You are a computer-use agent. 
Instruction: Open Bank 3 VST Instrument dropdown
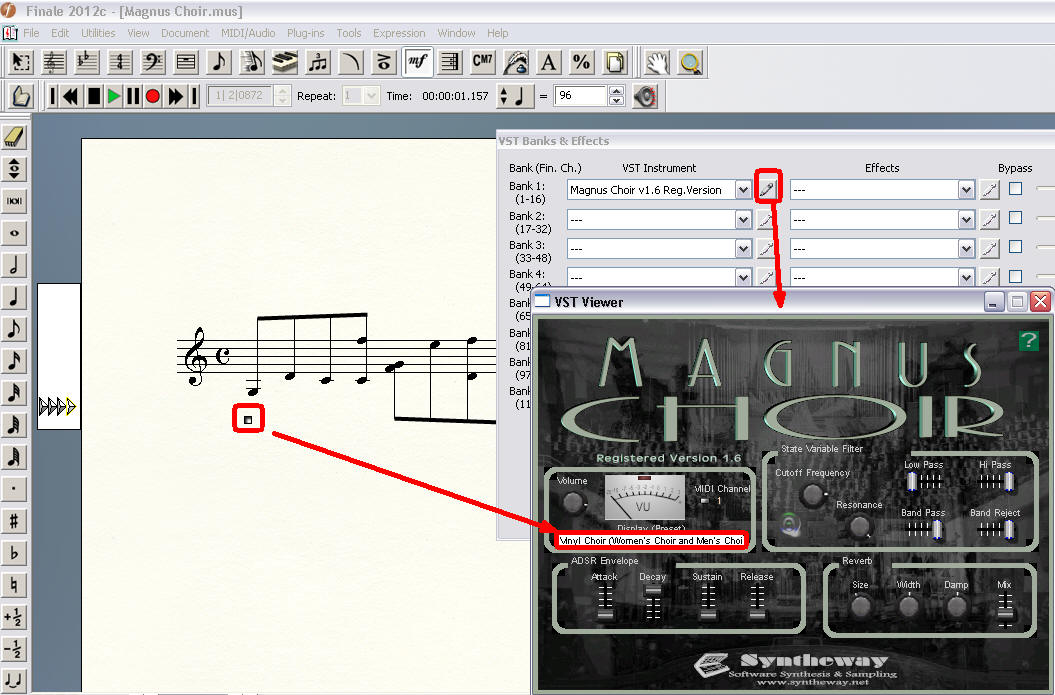tap(743, 249)
